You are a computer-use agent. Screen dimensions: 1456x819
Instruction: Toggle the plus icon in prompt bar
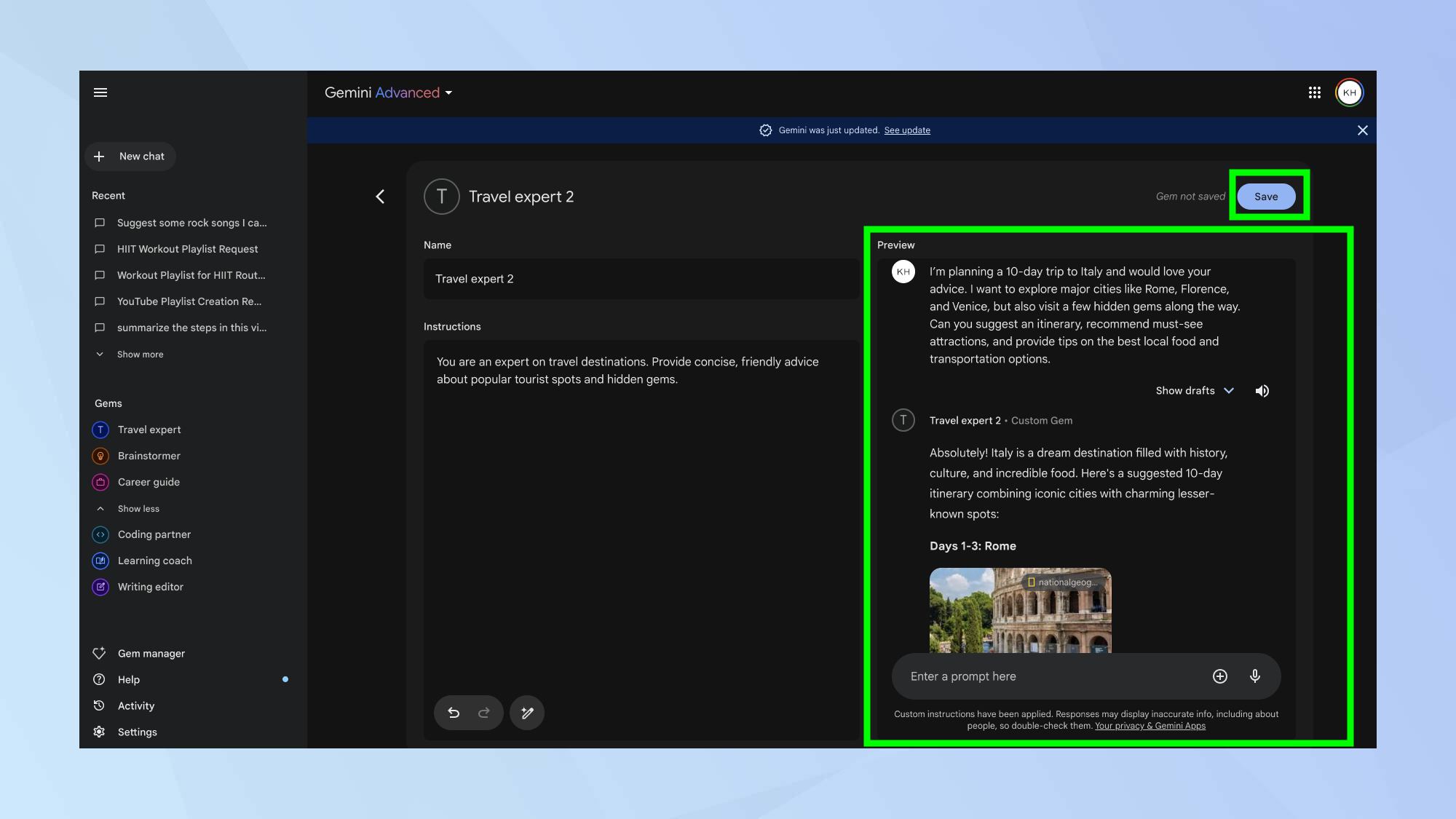point(1220,676)
